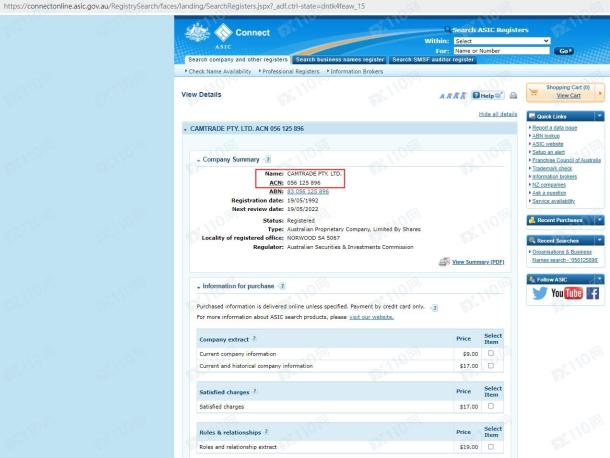Click the Recent Searches magnifier icon
610x458 pixels.
point(532,240)
